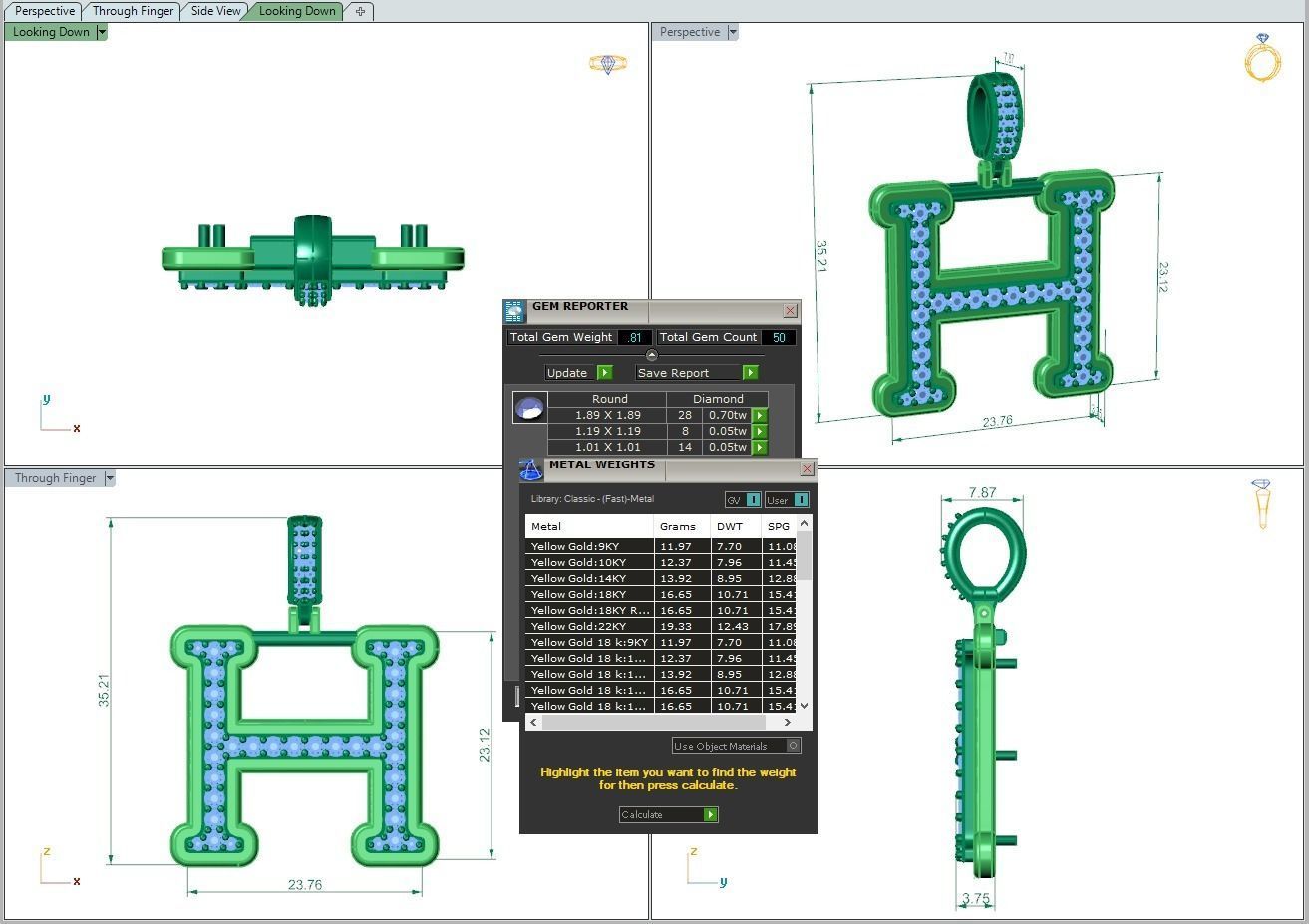Click the Save Report button
The image size is (1309, 924).
click(x=689, y=373)
